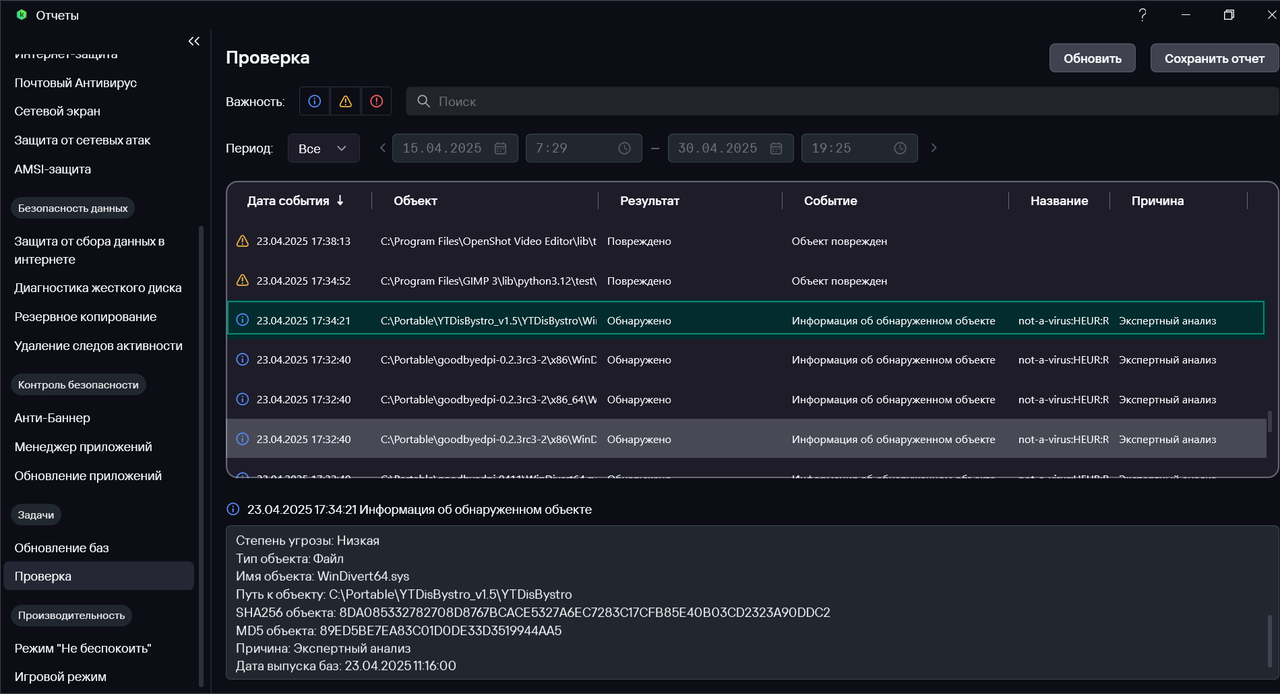Open the help question mark icon
The image size is (1280, 694).
point(1142,15)
